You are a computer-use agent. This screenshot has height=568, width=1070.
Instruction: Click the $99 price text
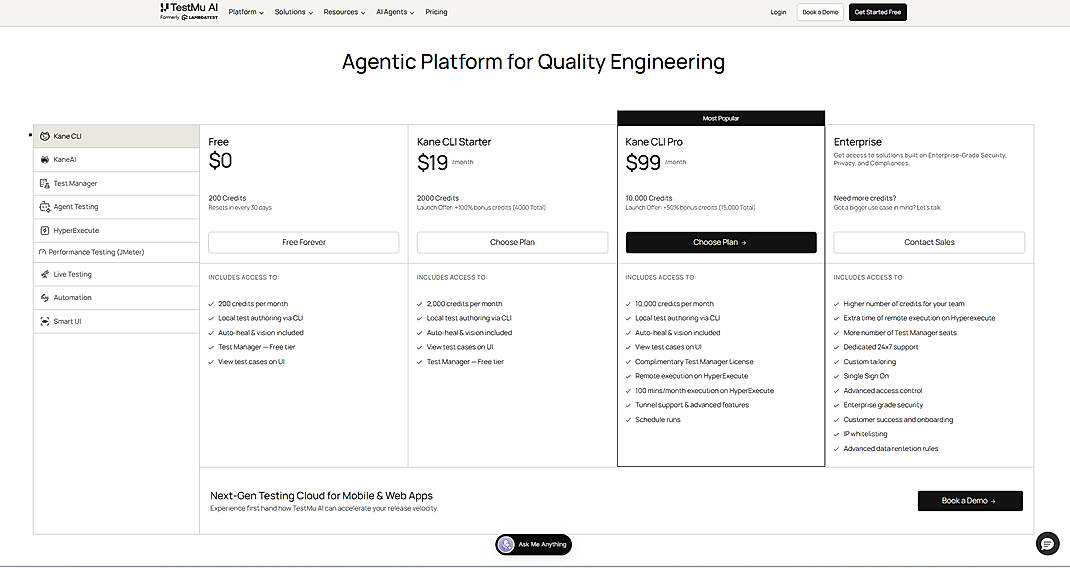point(643,162)
